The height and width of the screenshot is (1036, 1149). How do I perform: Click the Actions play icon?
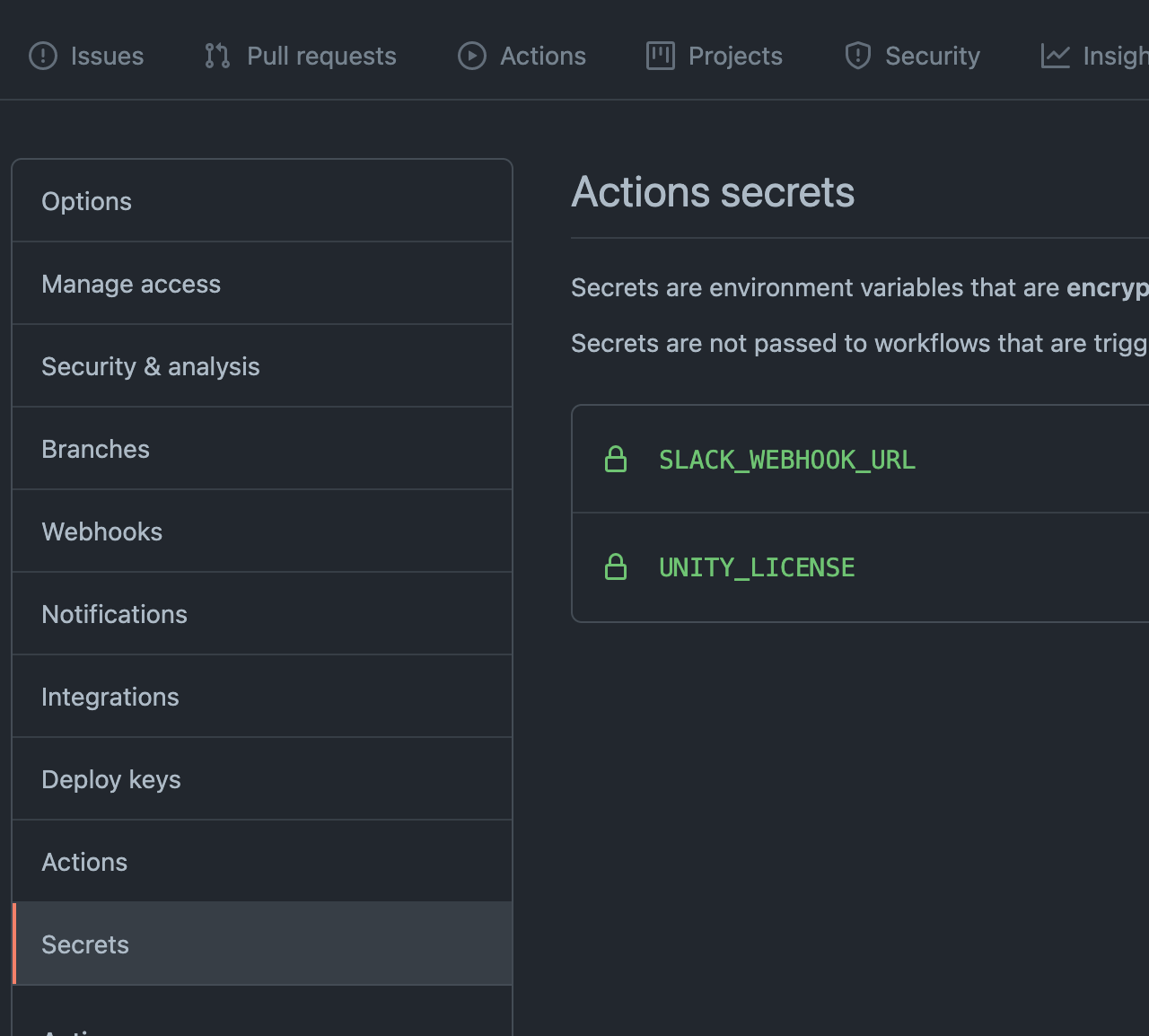tap(470, 56)
